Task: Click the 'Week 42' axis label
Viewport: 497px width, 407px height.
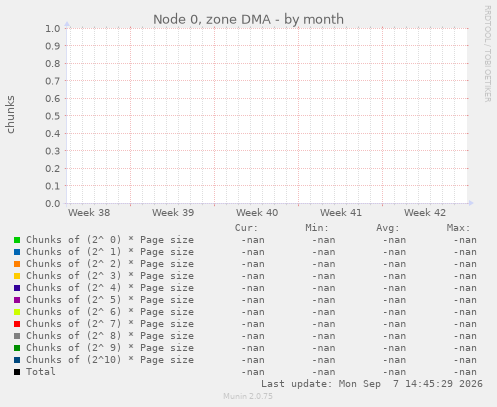Action: coord(425,213)
